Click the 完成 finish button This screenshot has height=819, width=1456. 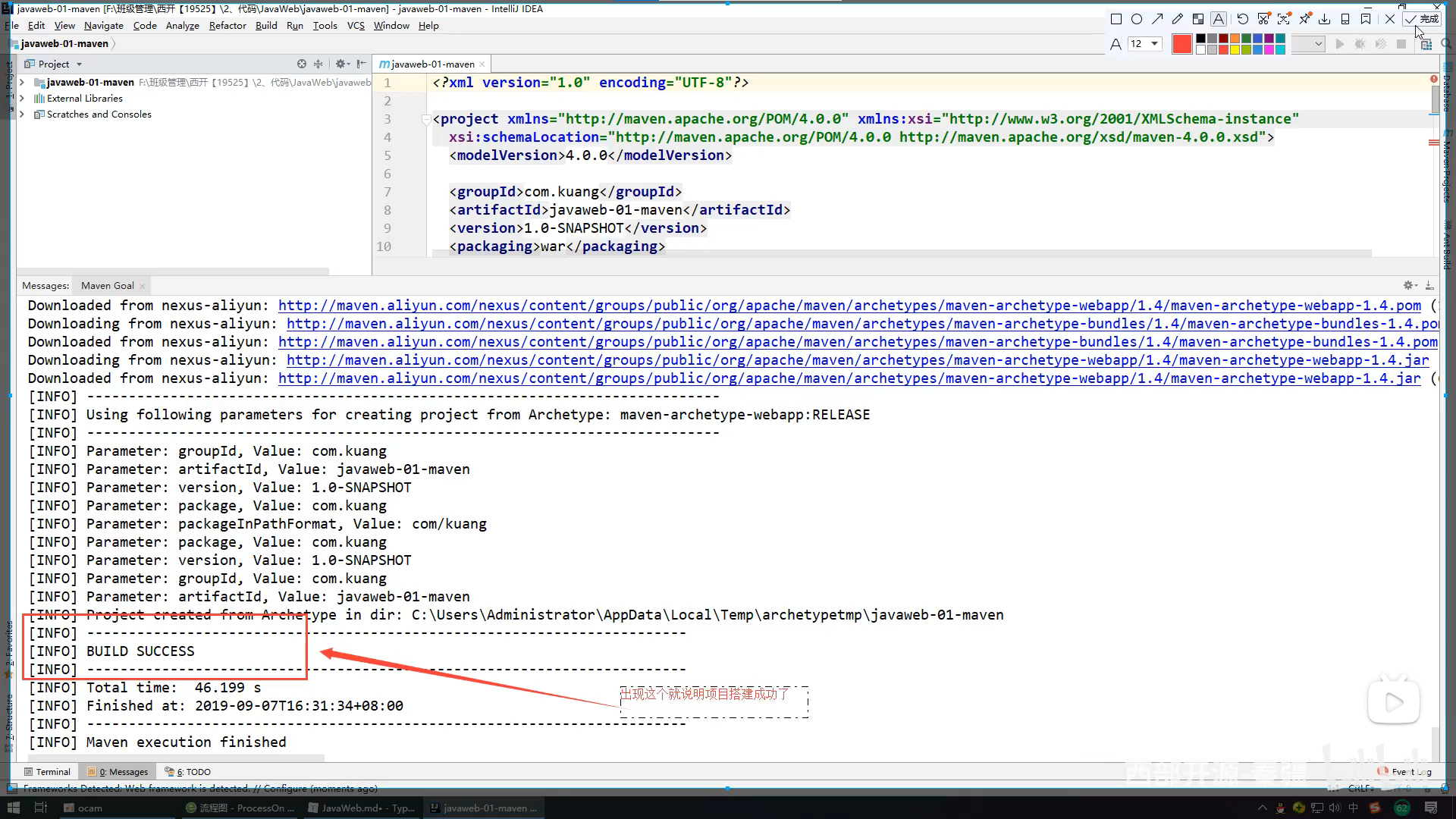click(1422, 19)
